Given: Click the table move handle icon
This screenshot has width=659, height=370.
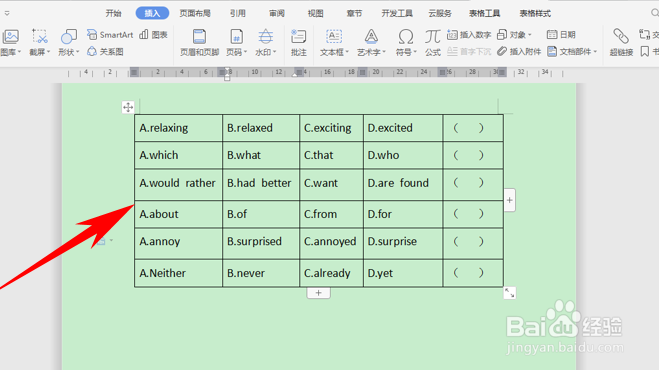Looking at the screenshot, I should [x=128, y=107].
